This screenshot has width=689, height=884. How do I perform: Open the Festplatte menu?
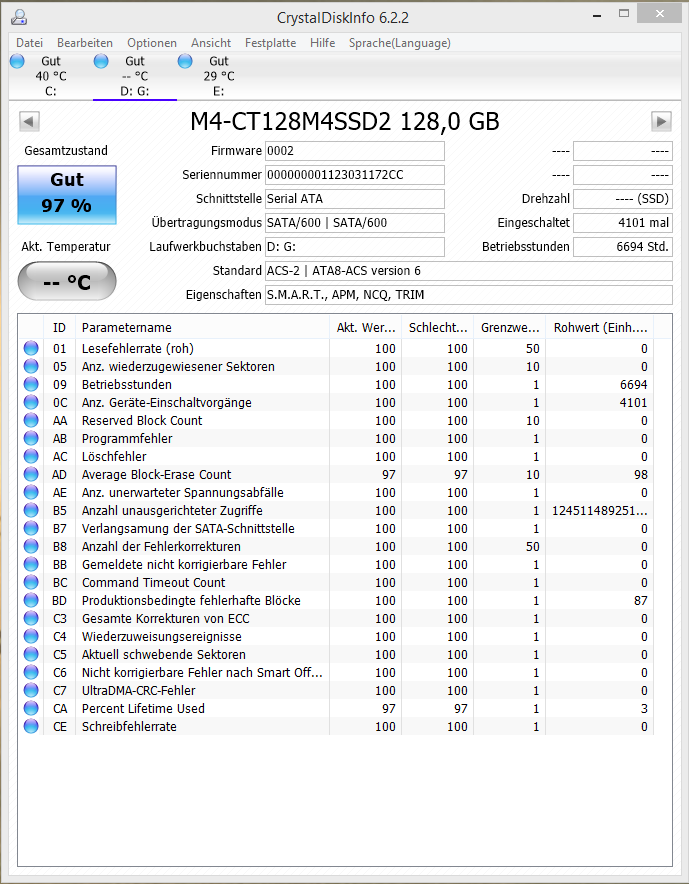[270, 43]
